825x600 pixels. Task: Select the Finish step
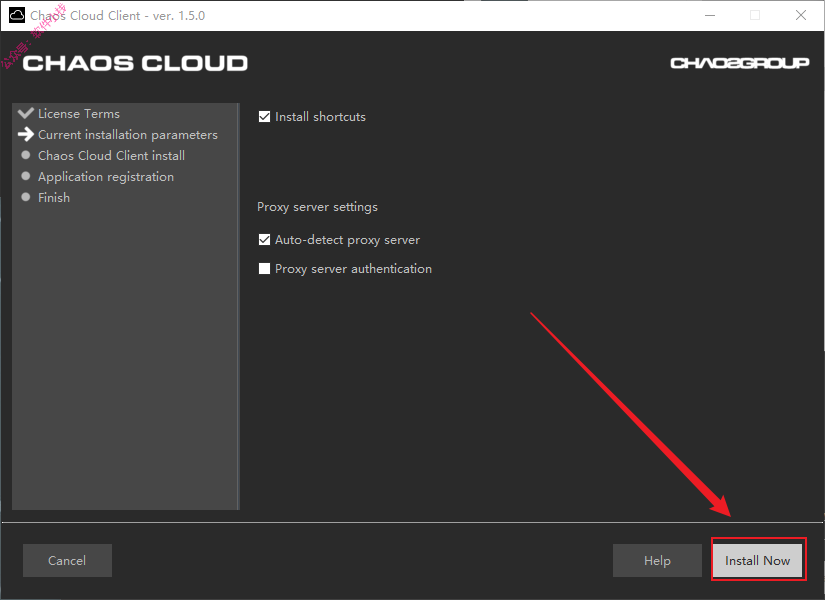[54, 197]
